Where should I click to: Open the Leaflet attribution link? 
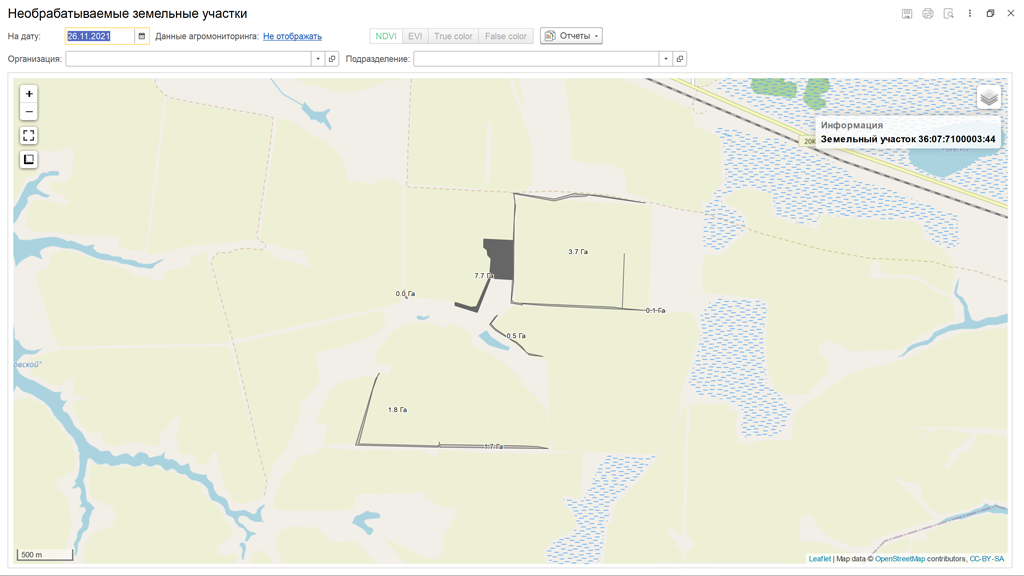click(819, 559)
